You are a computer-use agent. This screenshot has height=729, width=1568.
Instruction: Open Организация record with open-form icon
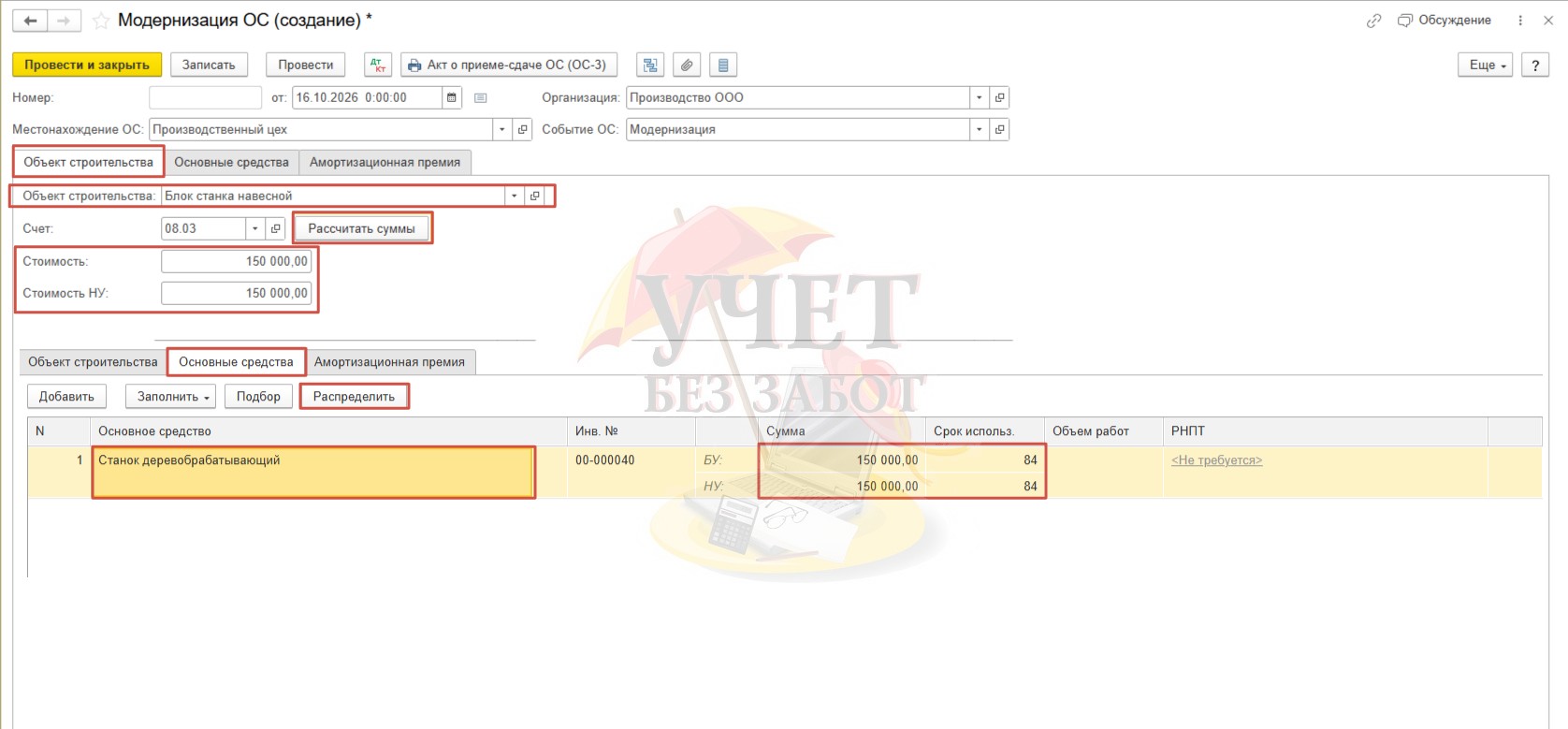(999, 97)
